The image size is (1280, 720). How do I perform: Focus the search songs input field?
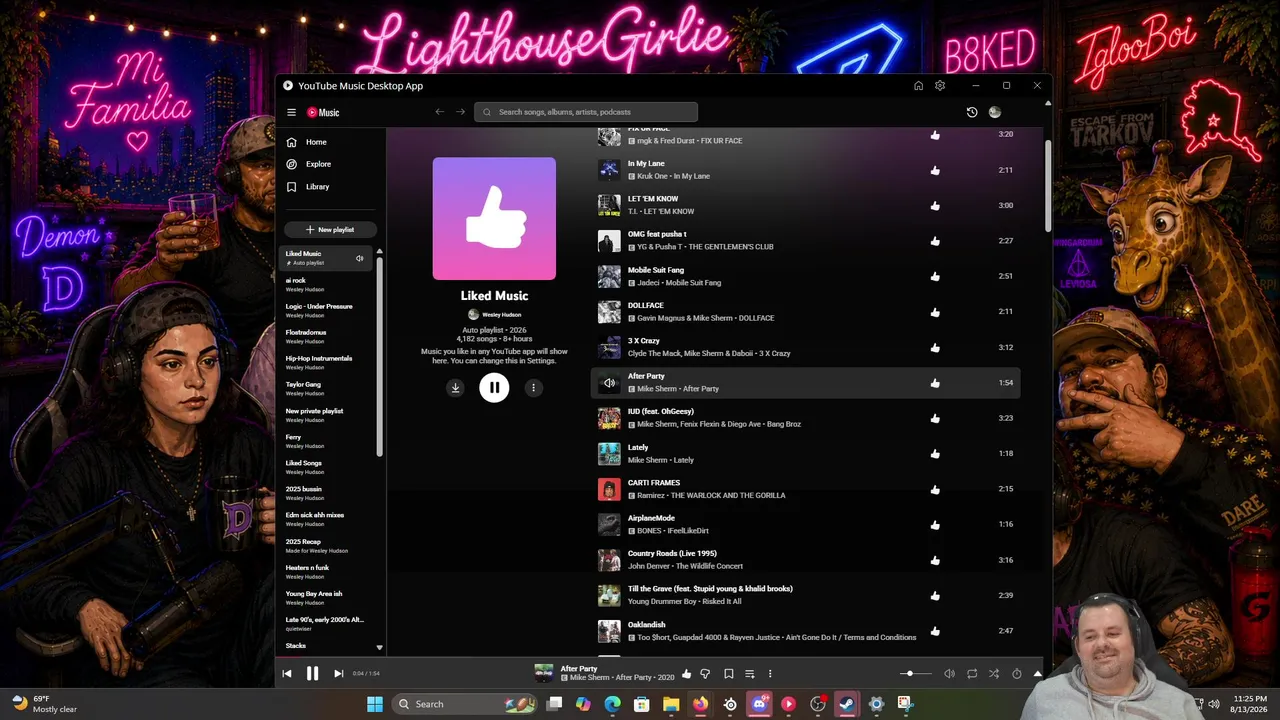(x=586, y=112)
